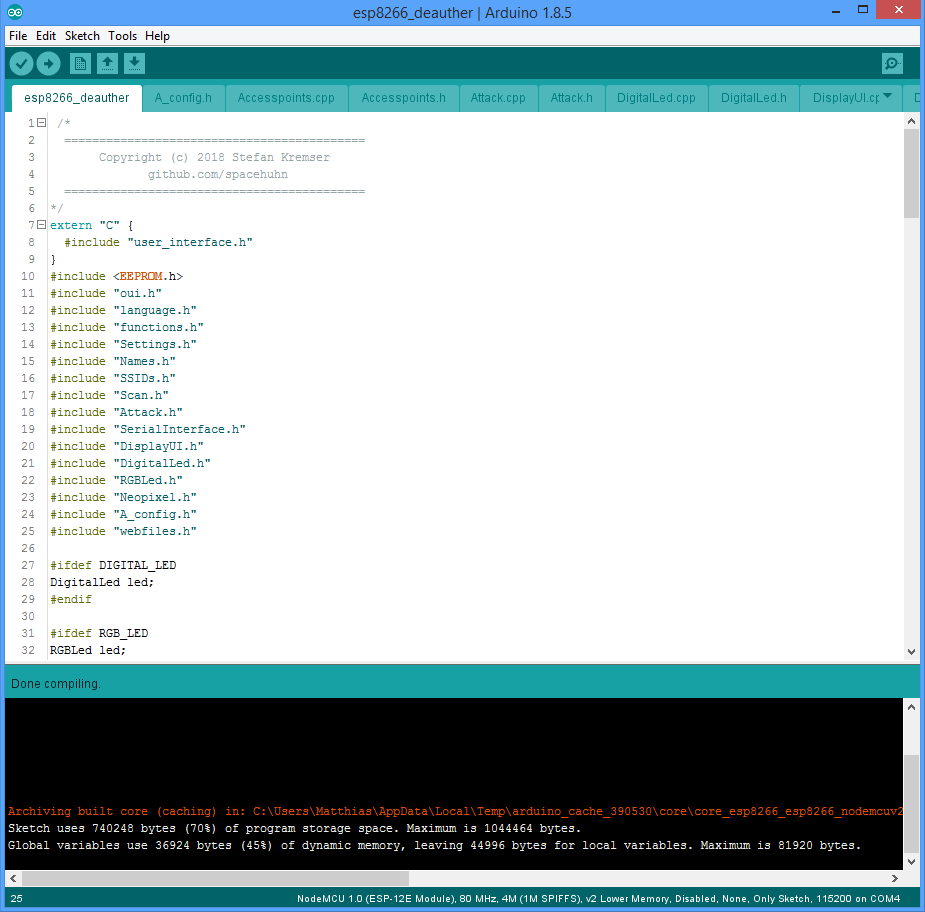
Task: Open the File menu
Action: tap(17, 35)
